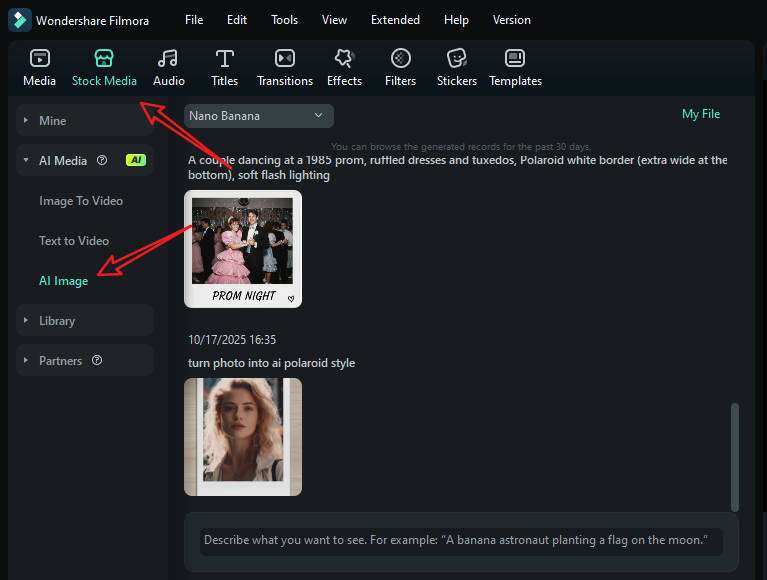The height and width of the screenshot is (580, 767).
Task: Click the help icon next to Partners
Action: (x=97, y=360)
